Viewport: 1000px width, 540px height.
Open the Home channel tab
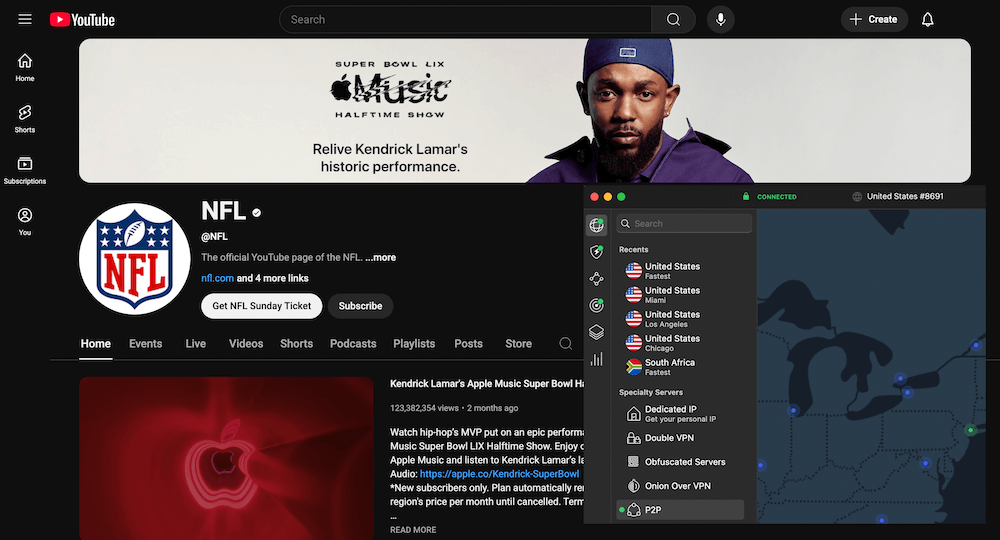[96, 344]
